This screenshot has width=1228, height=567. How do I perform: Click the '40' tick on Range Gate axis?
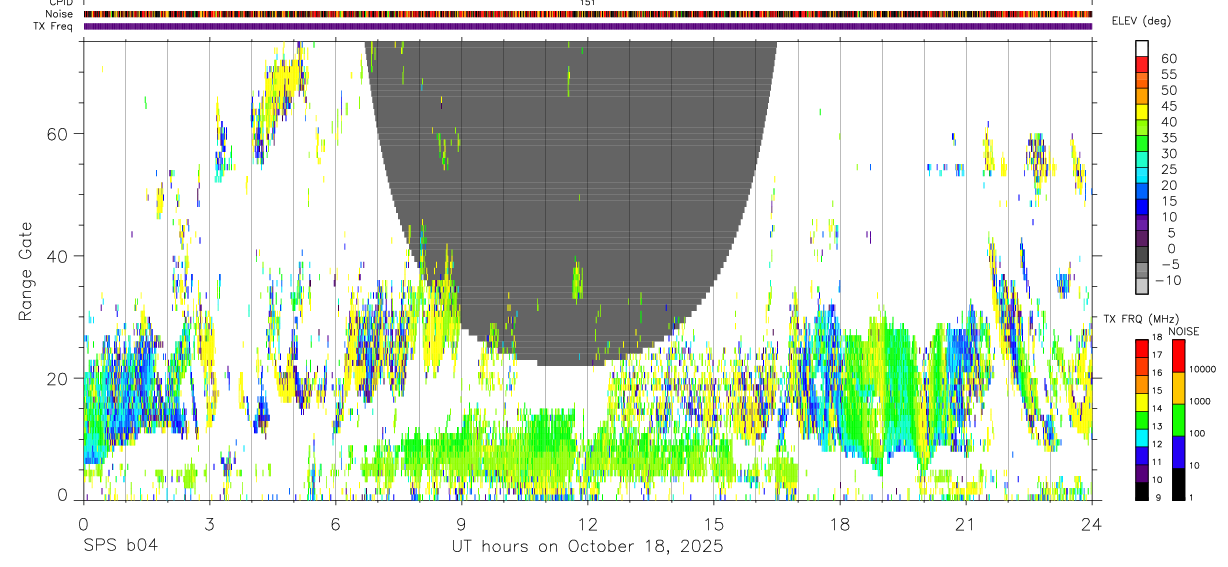(58, 256)
